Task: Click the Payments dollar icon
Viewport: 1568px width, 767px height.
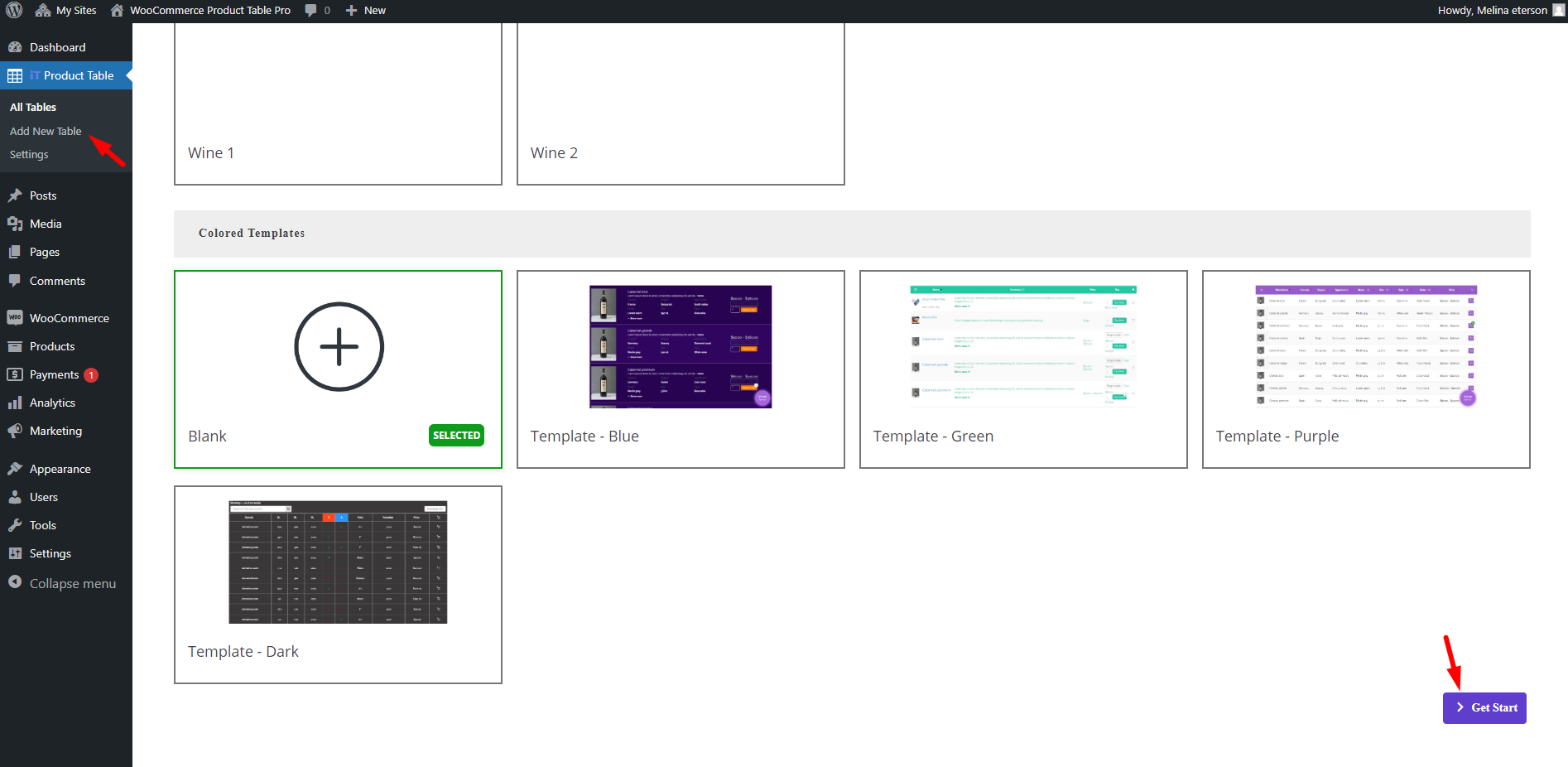Action: tap(15, 374)
